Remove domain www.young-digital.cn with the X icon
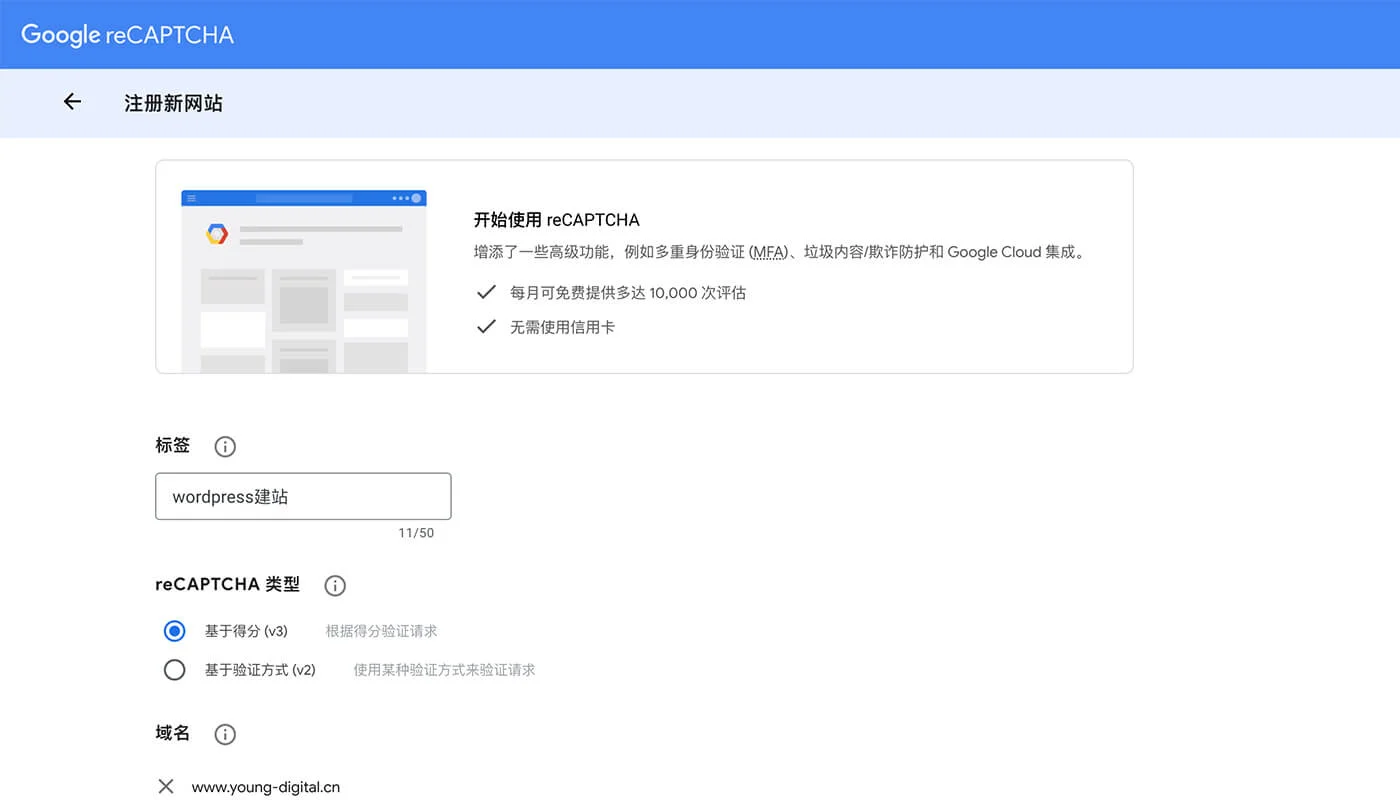The height and width of the screenshot is (800, 1400). pos(165,786)
